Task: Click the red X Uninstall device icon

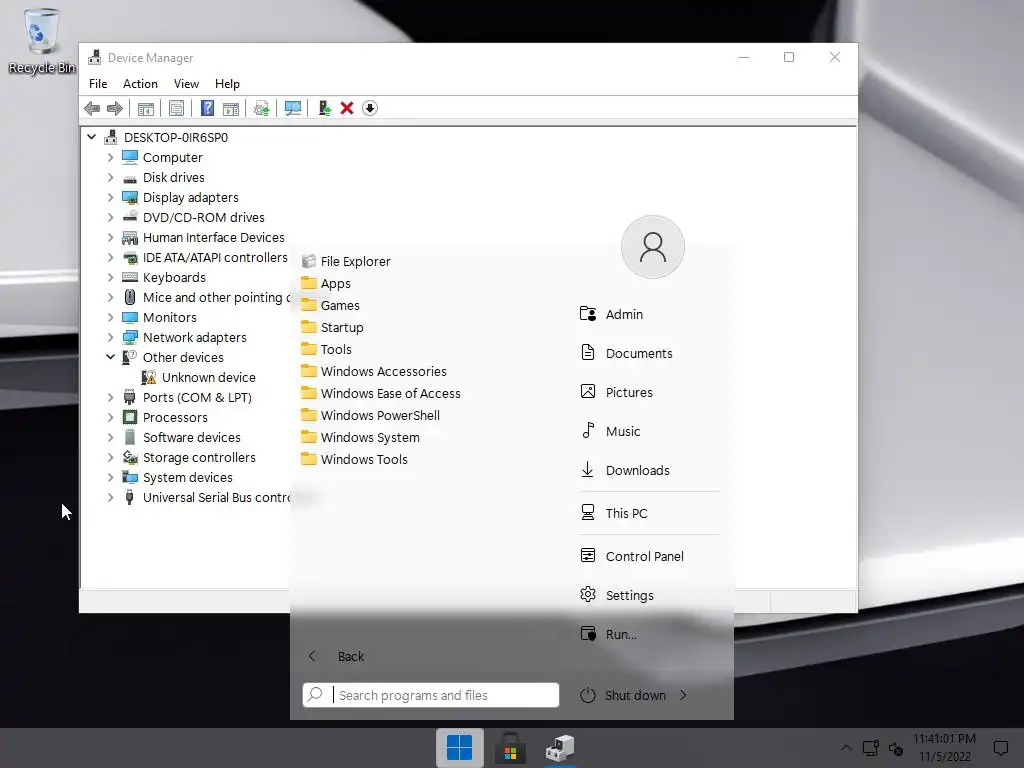Action: click(x=347, y=108)
